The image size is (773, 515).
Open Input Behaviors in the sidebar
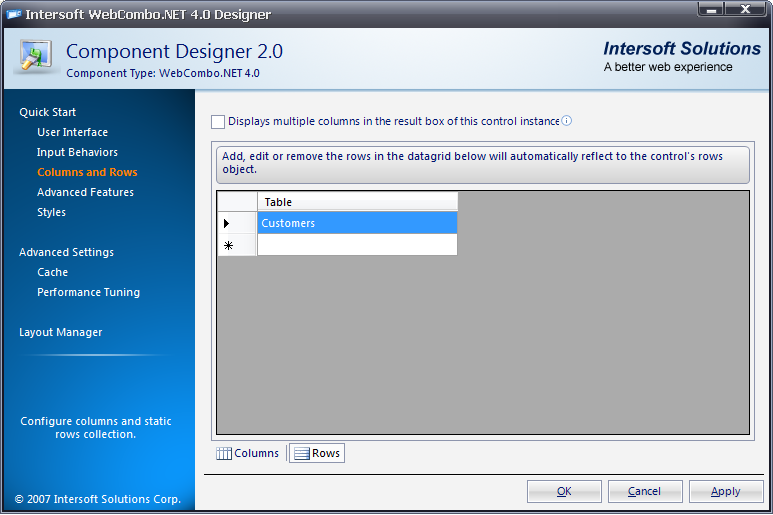77,152
